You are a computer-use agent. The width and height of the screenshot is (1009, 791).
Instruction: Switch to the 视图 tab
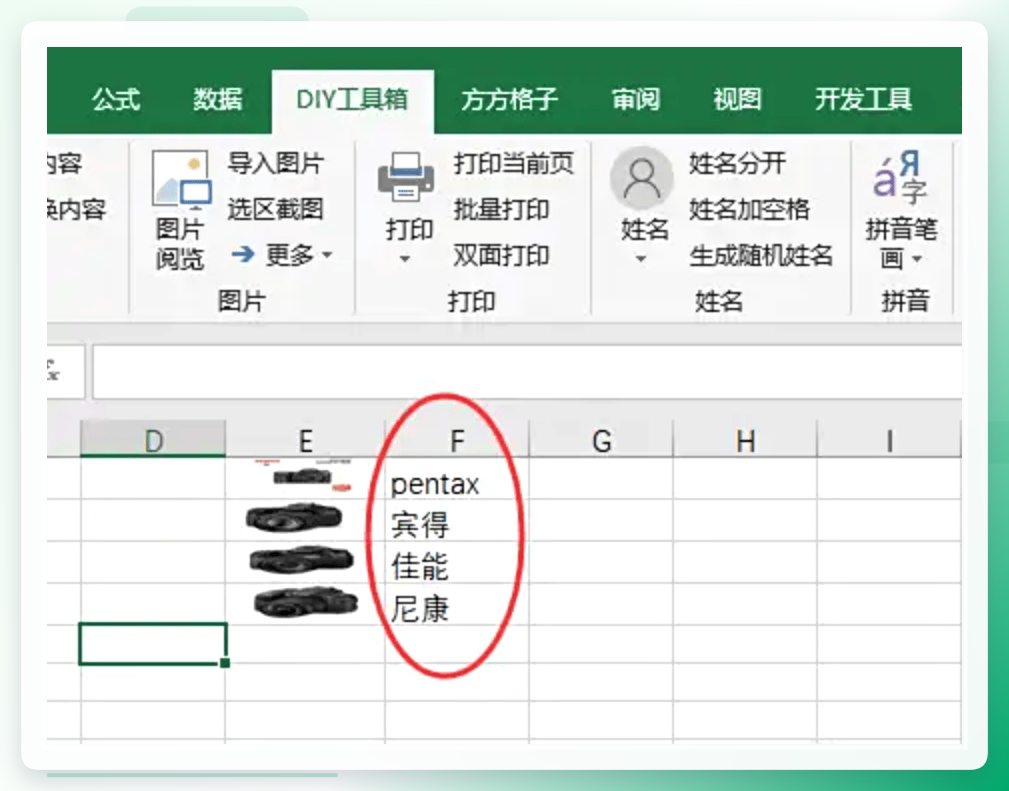point(737,100)
